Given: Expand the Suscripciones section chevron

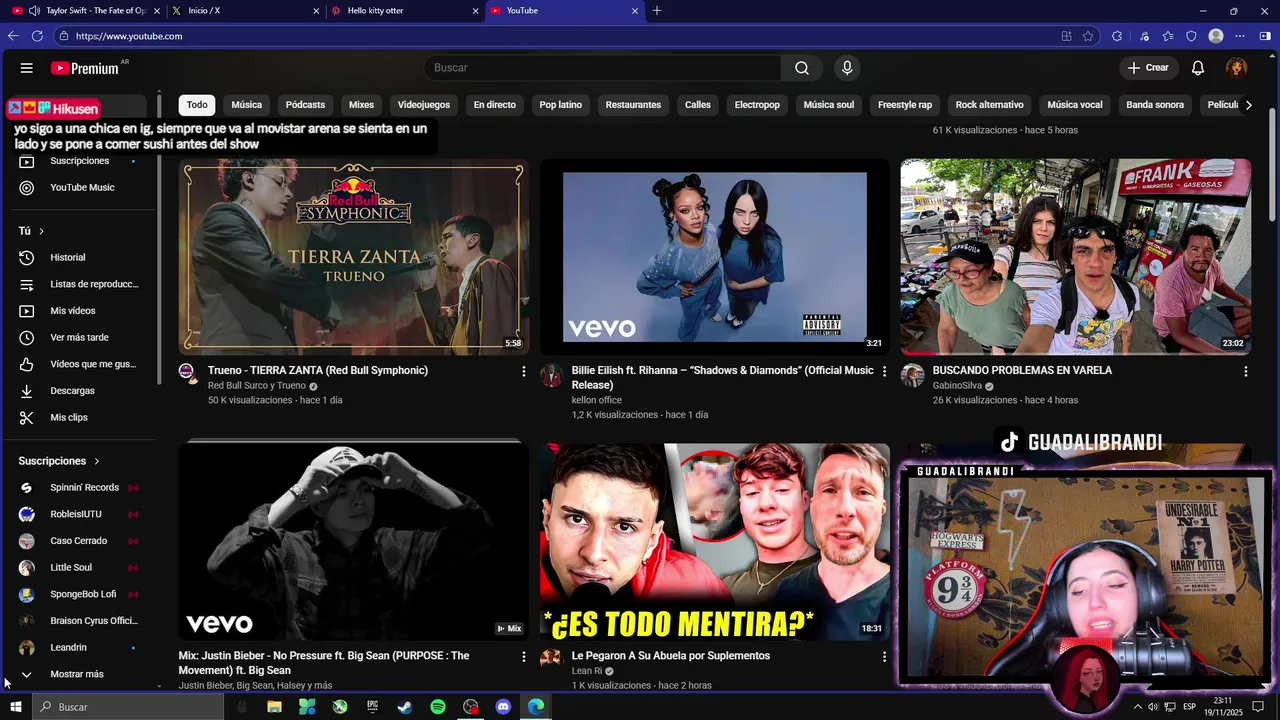Looking at the screenshot, I should click(97, 461).
